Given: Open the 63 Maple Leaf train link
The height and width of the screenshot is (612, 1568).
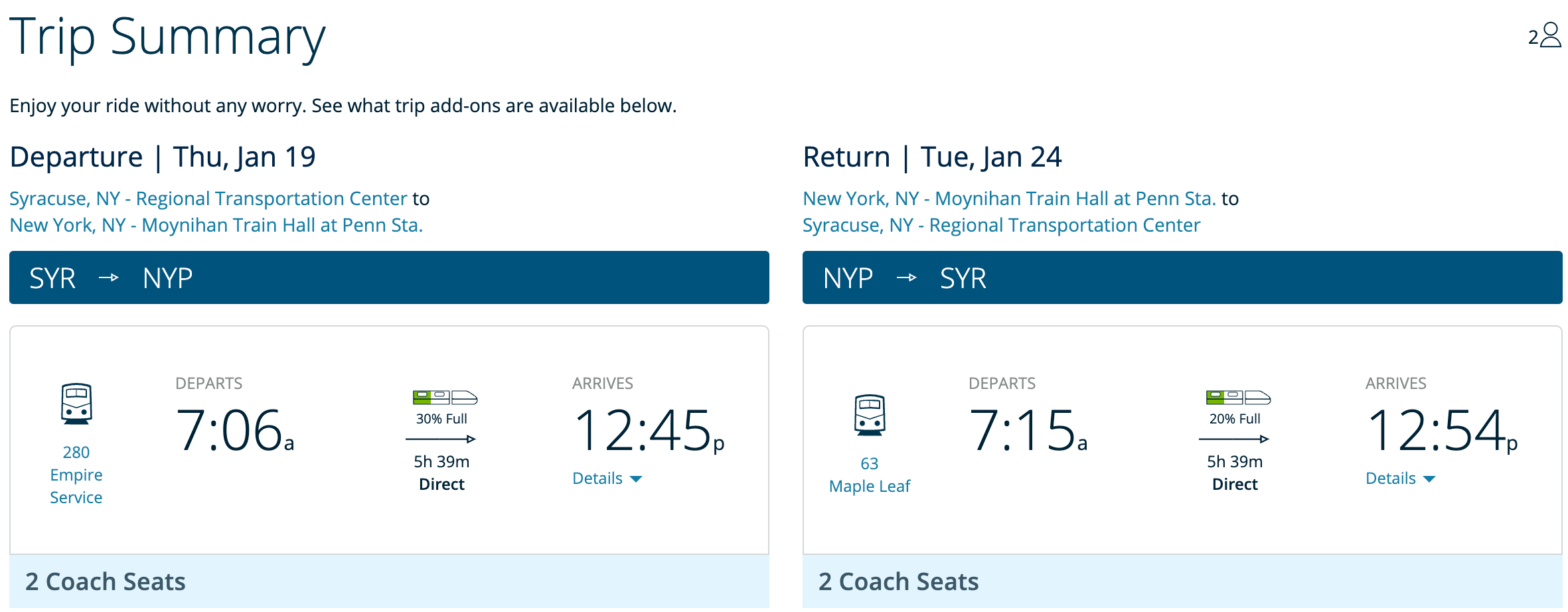Looking at the screenshot, I should point(870,475).
